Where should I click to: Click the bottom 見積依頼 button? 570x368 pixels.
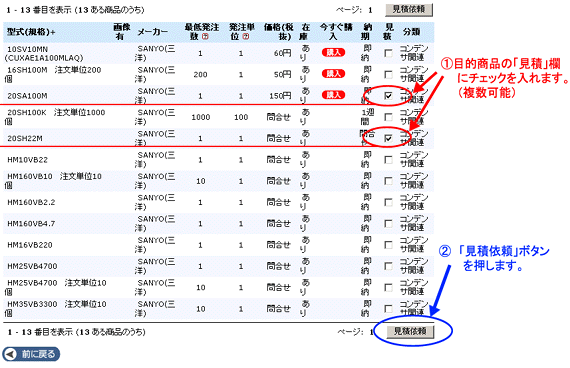tap(410, 331)
